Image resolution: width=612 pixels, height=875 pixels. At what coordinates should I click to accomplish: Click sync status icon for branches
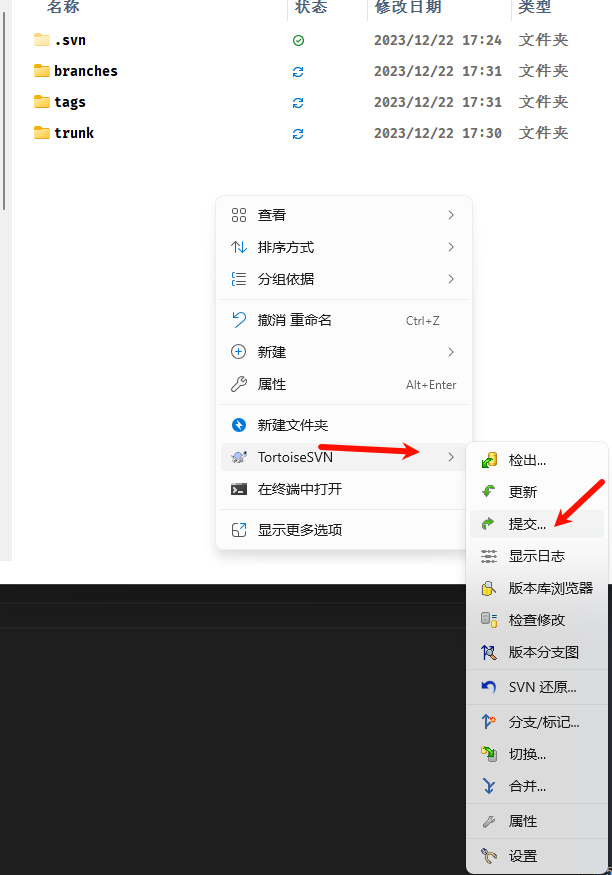pyautogui.click(x=298, y=71)
